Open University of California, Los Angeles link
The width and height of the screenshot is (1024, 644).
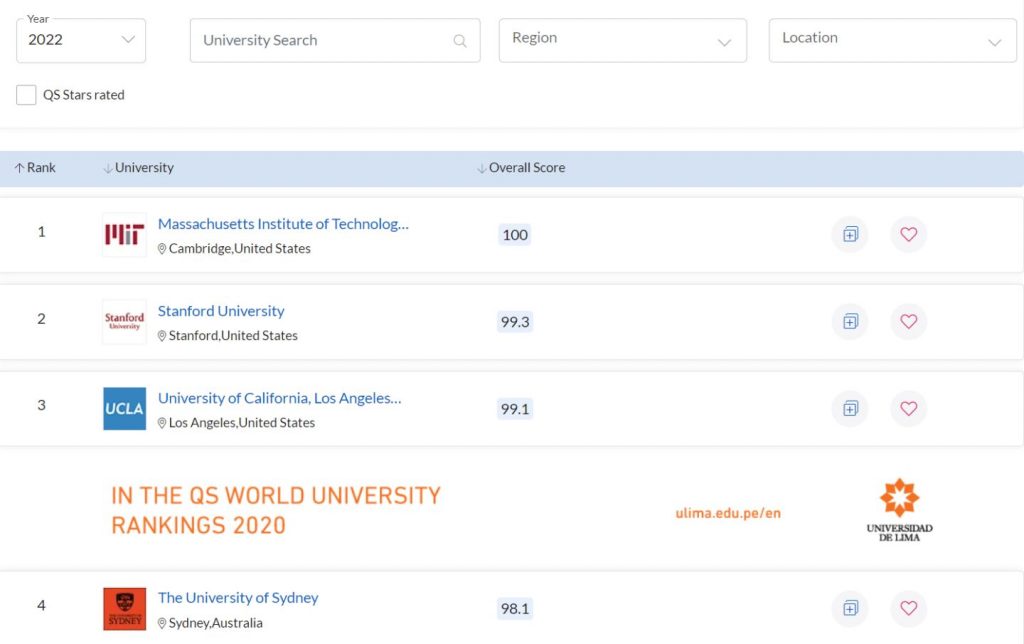(x=280, y=398)
